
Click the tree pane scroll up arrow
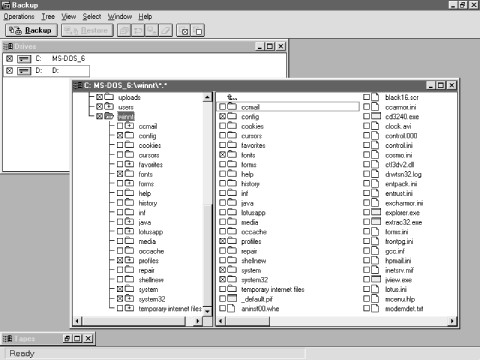pyautogui.click(x=207, y=97)
